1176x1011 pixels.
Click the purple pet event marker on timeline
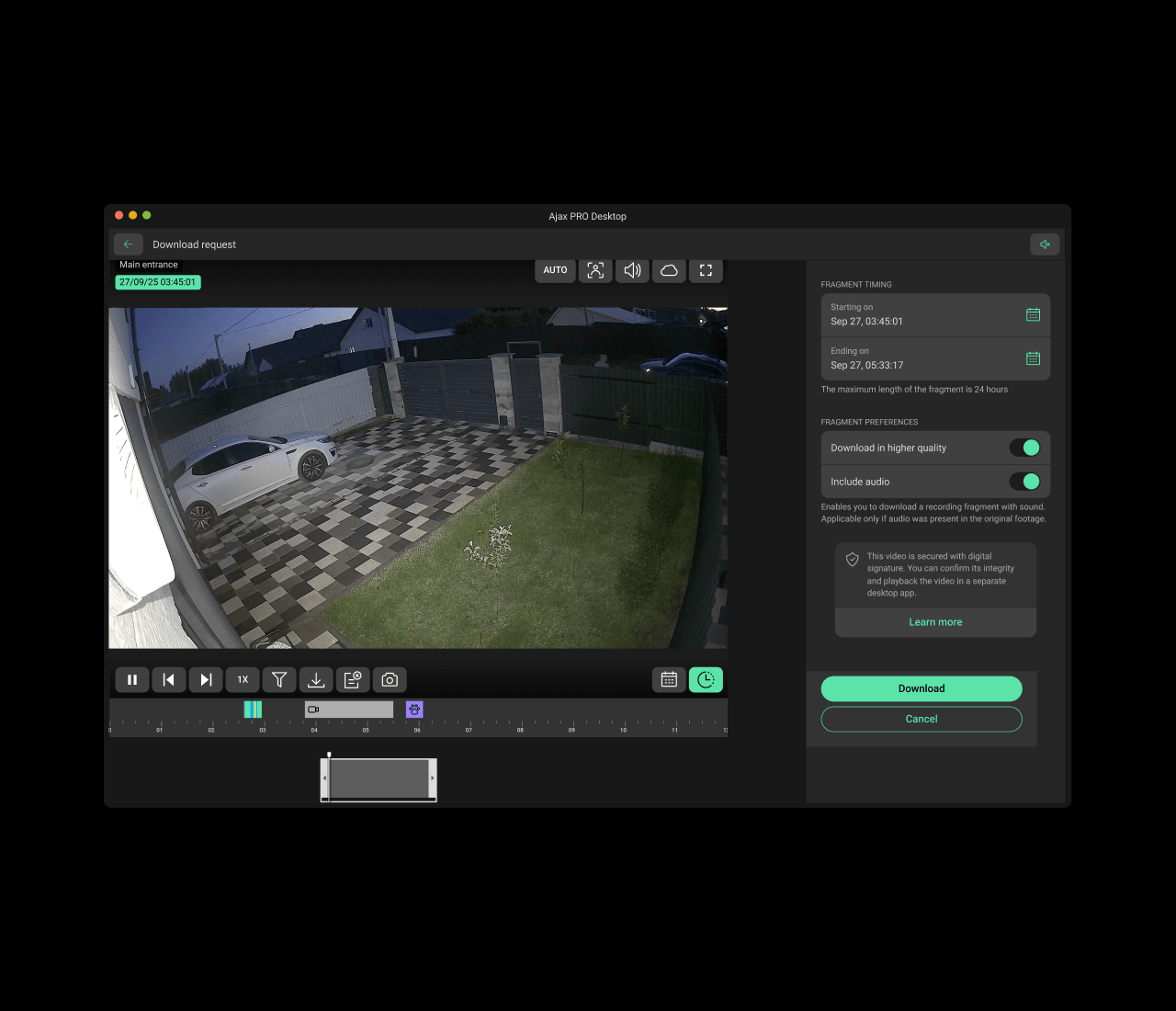coord(414,709)
